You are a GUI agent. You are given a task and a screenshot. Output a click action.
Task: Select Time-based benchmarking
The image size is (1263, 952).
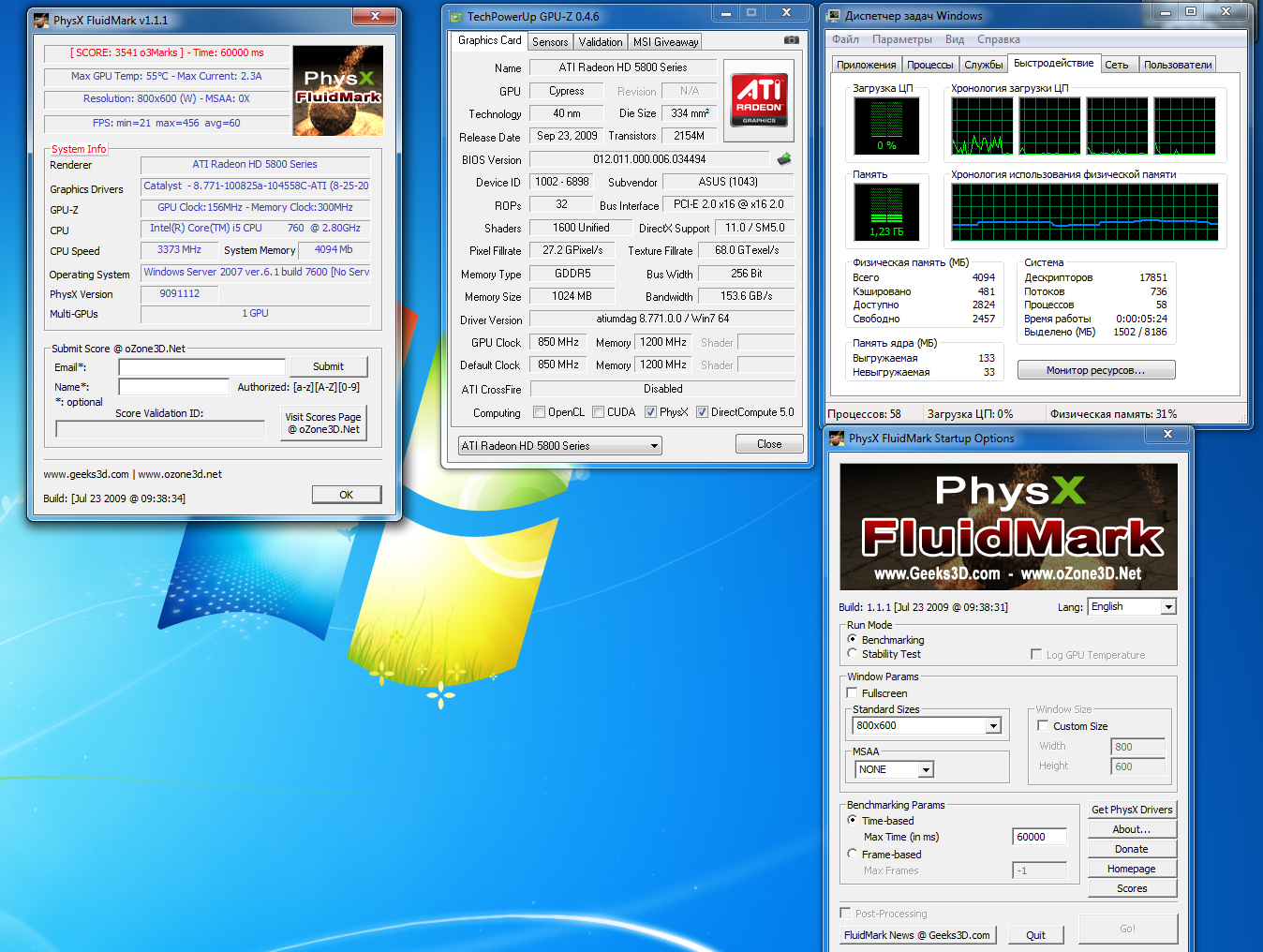click(853, 820)
